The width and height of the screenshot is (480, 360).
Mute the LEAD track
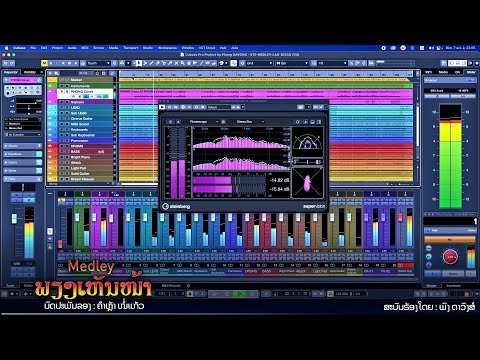click(61, 108)
